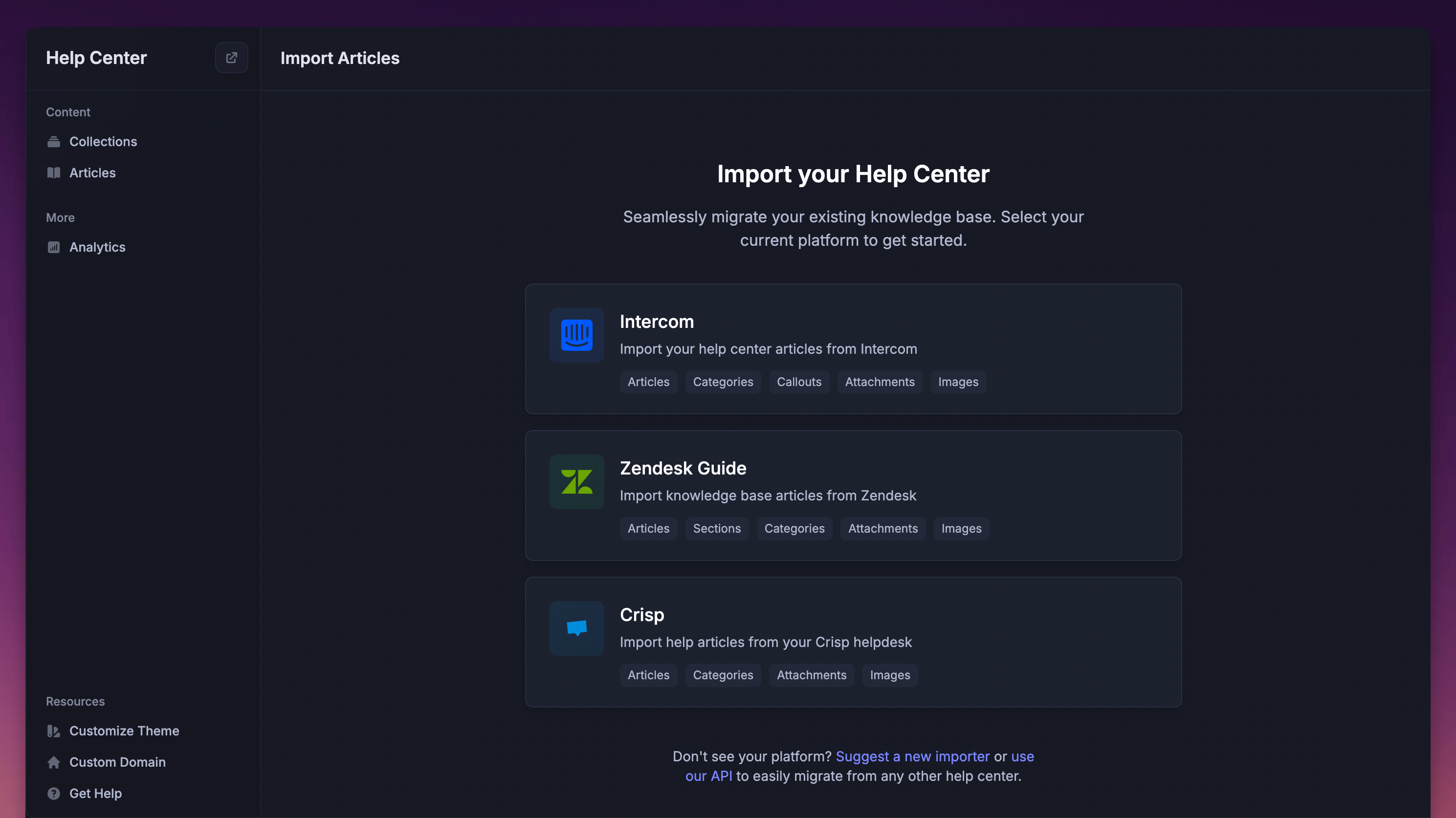Click the Custom Domain house icon
This screenshot has width=1456, height=818.
[x=54, y=762]
